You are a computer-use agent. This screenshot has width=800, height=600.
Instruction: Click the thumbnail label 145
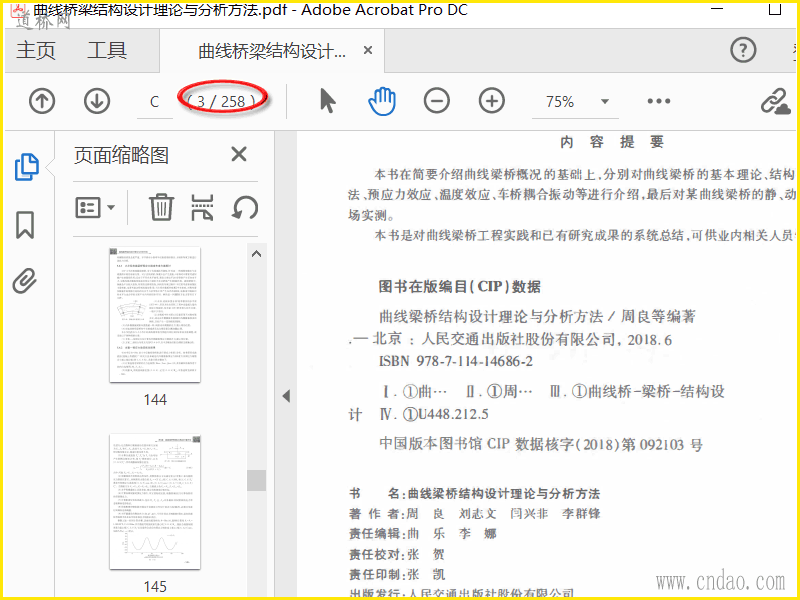155,587
